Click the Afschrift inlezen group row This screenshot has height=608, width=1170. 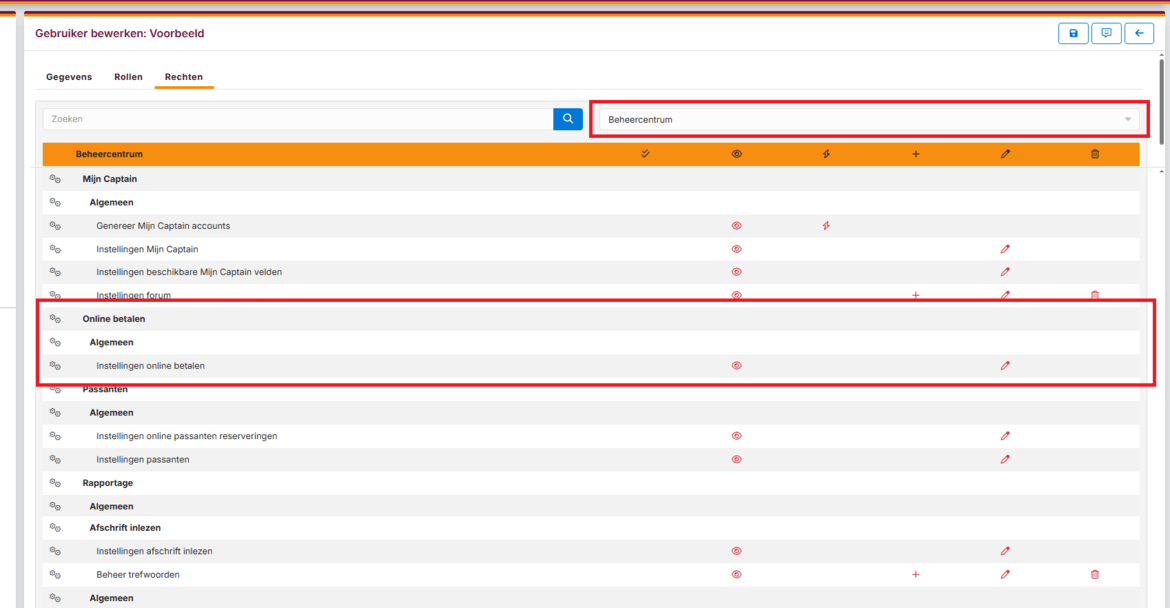pyautogui.click(x=125, y=528)
